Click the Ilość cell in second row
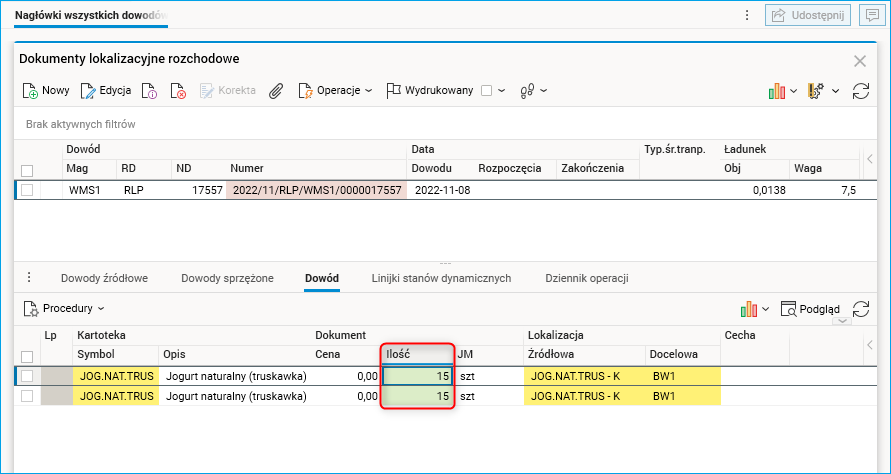Viewport: 891px width, 474px height. (x=418, y=397)
